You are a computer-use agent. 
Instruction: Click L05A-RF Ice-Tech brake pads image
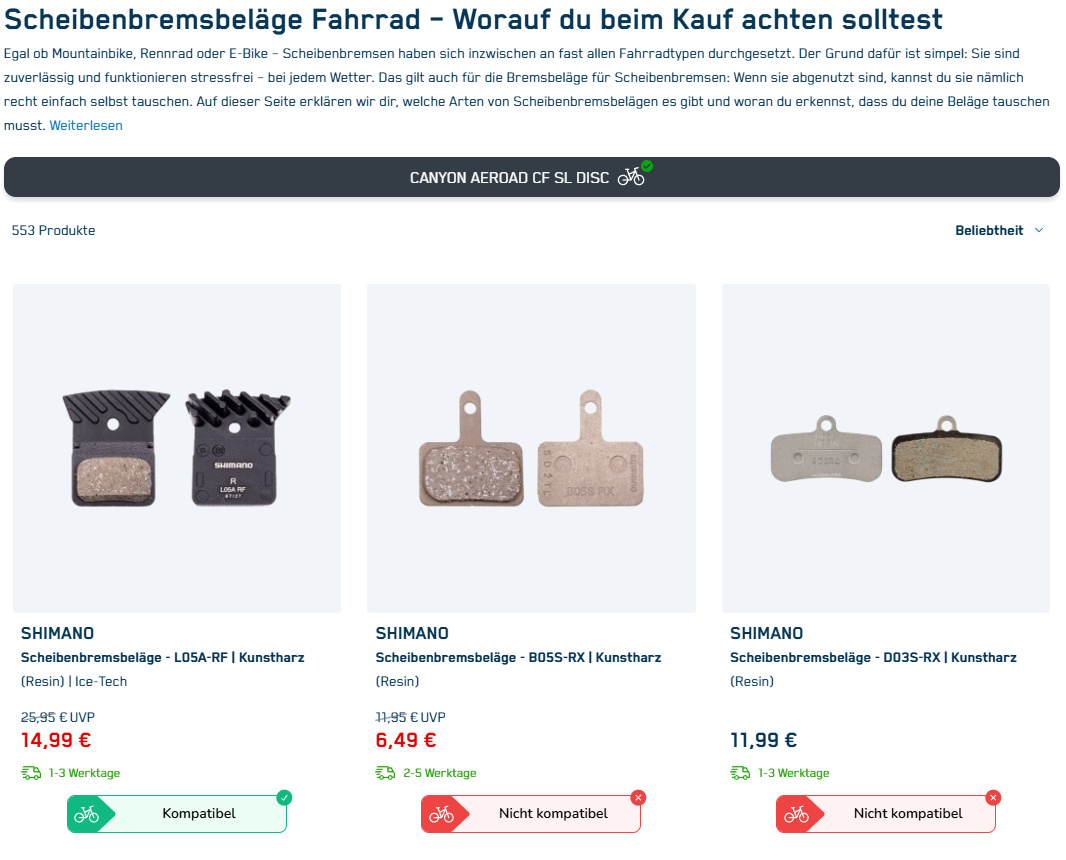point(177,448)
